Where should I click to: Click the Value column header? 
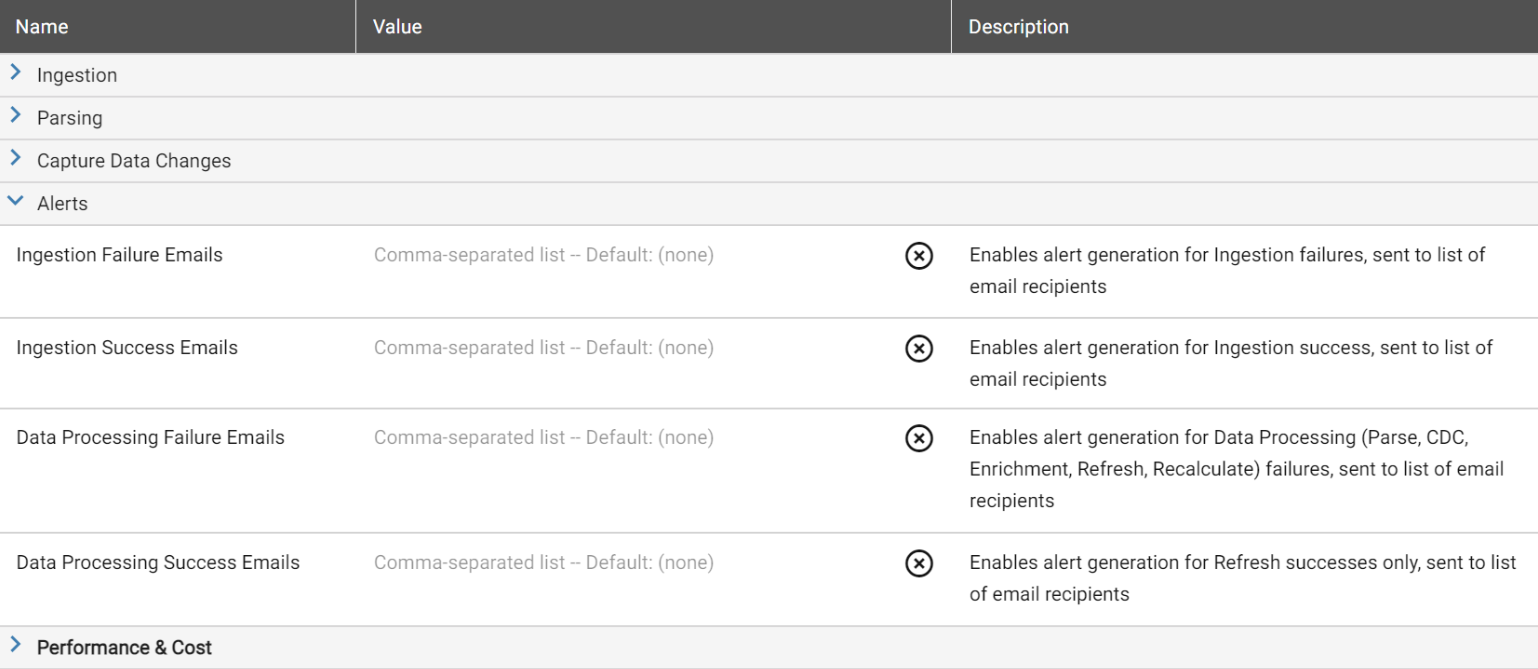pos(397,27)
